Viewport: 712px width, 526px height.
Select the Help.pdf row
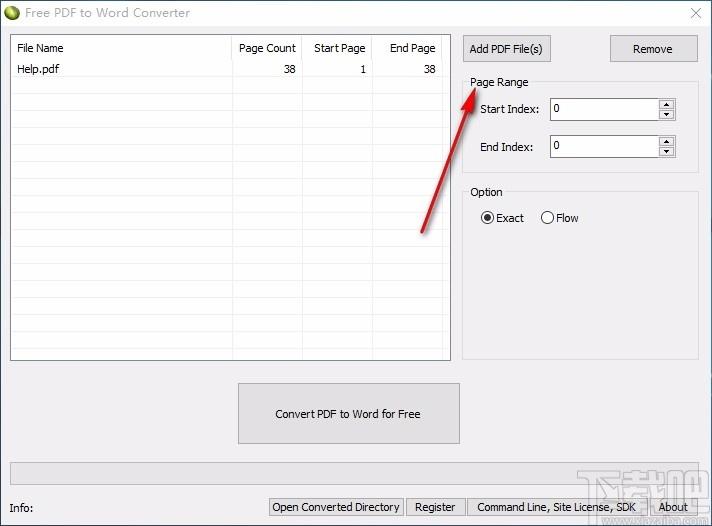coord(227,69)
